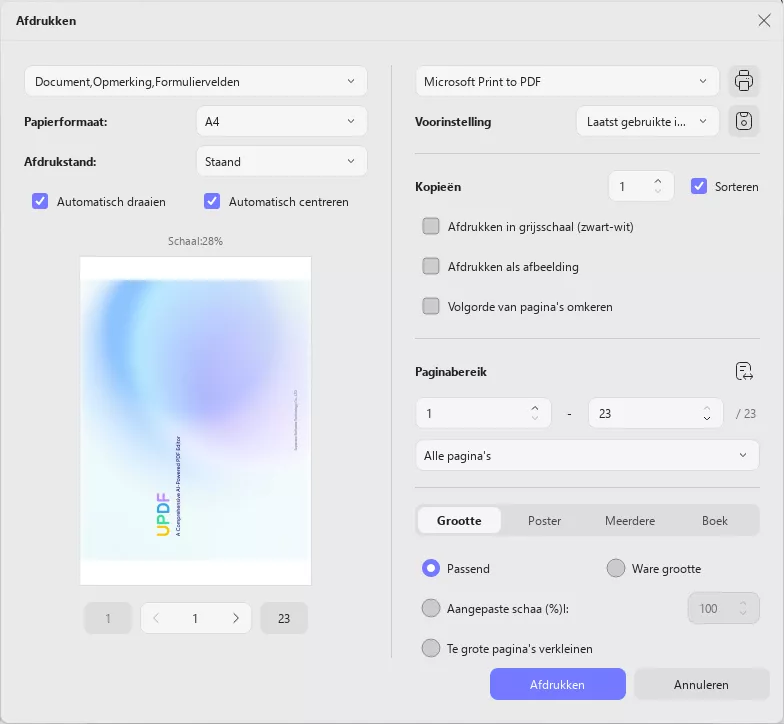Click the Schaal:28% label
The height and width of the screenshot is (724, 784).
click(196, 241)
